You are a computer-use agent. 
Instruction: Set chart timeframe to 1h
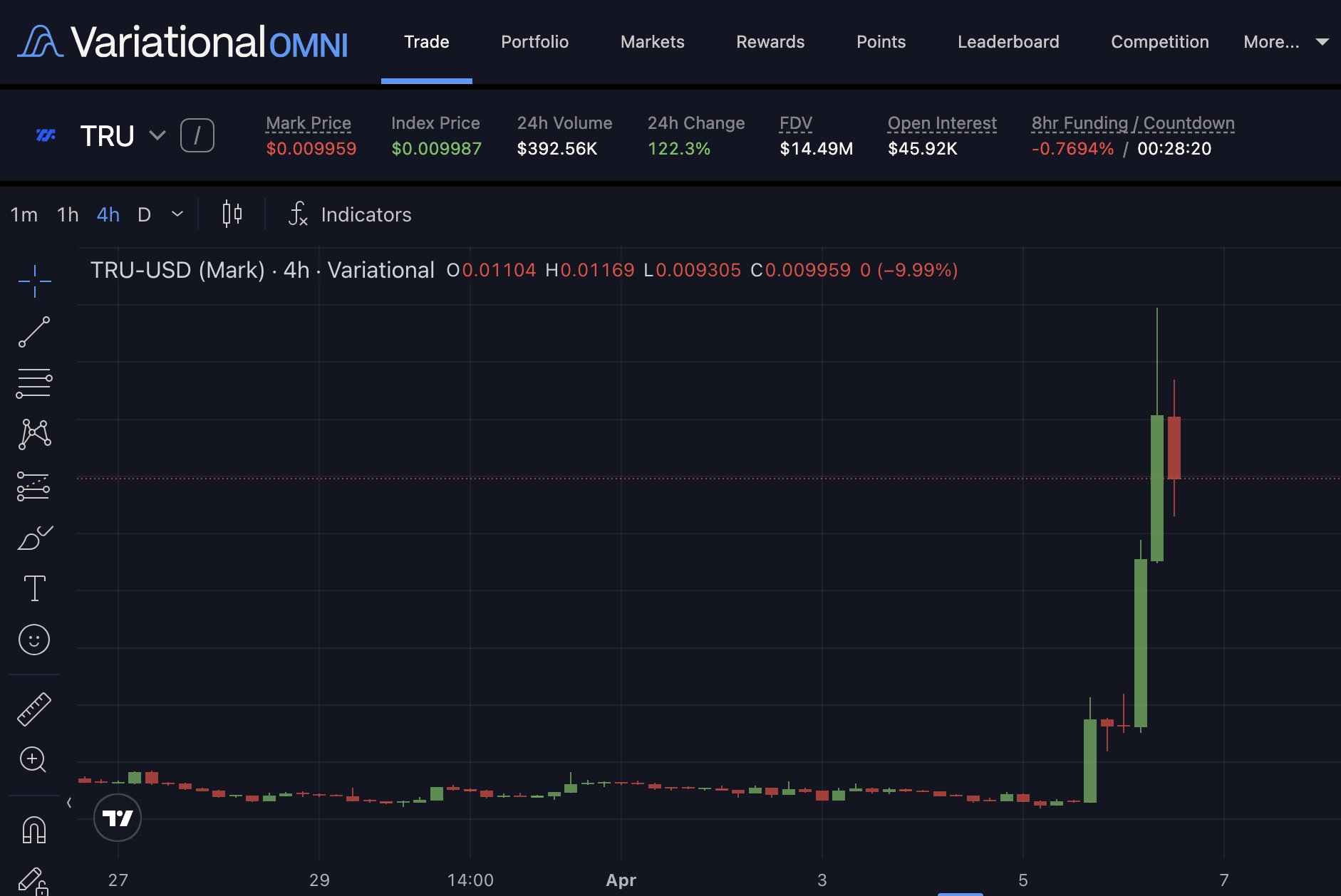pyautogui.click(x=68, y=214)
